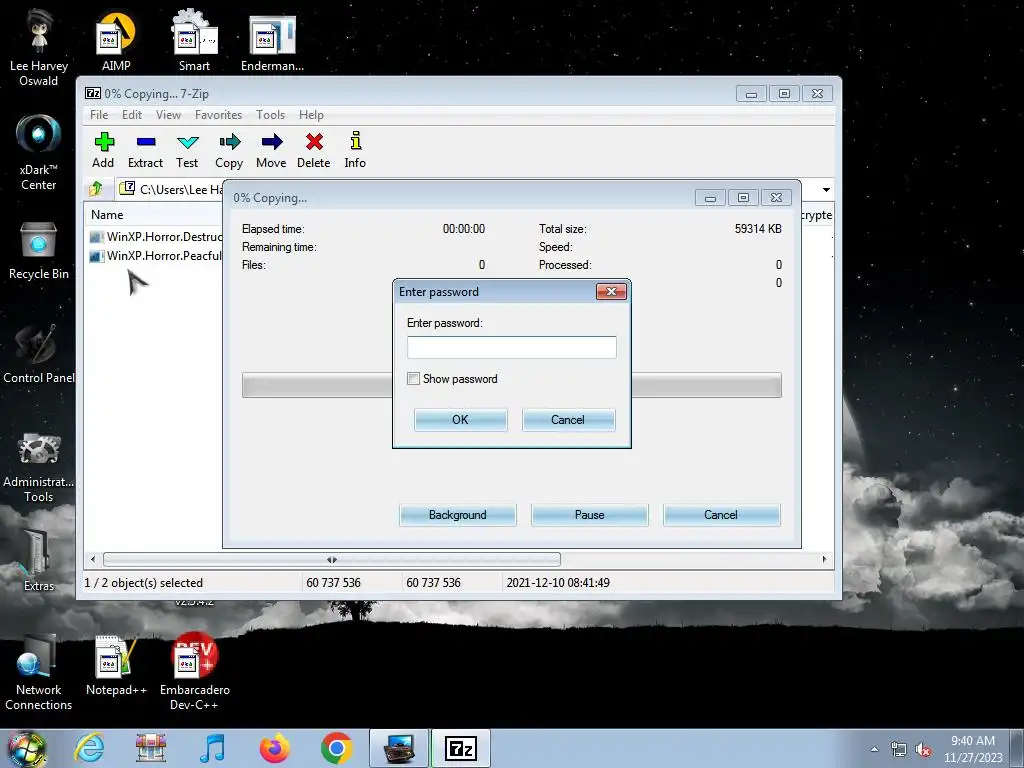Select the WinXP.Horror.Destruc file row
Image resolution: width=1024 pixels, height=768 pixels.
click(x=155, y=236)
